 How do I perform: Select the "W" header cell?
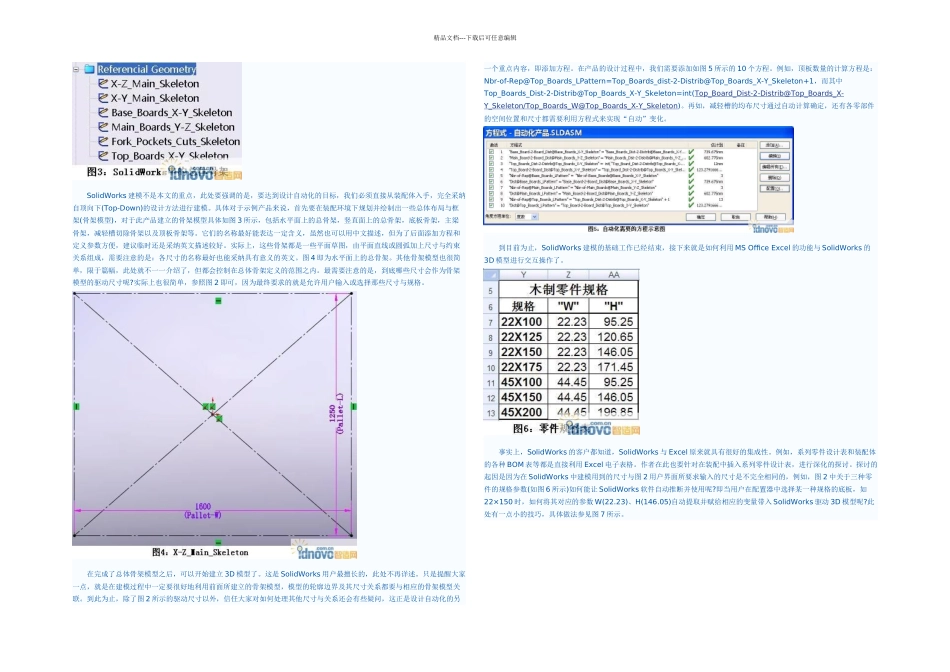(568, 307)
